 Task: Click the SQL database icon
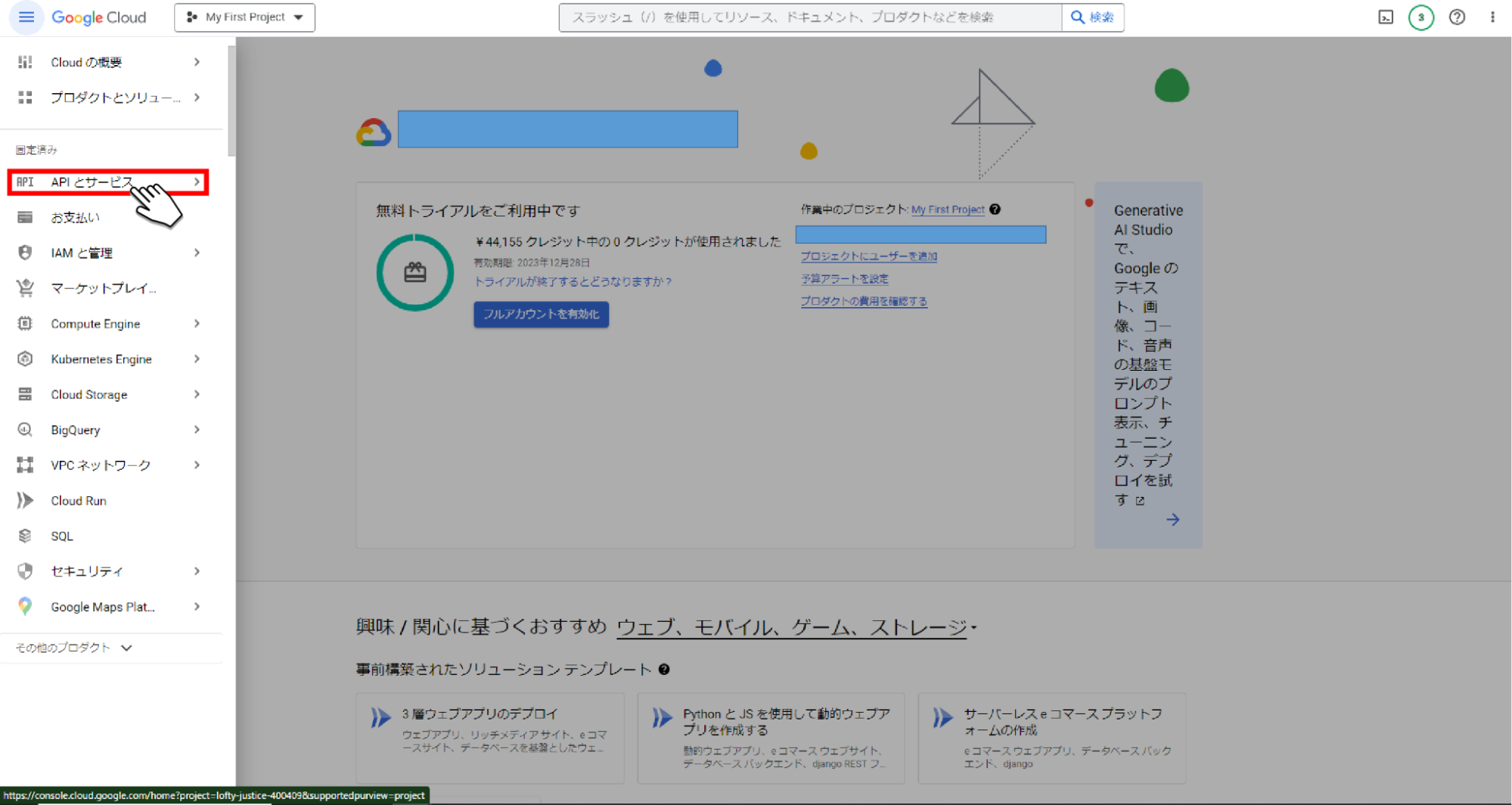click(25, 536)
